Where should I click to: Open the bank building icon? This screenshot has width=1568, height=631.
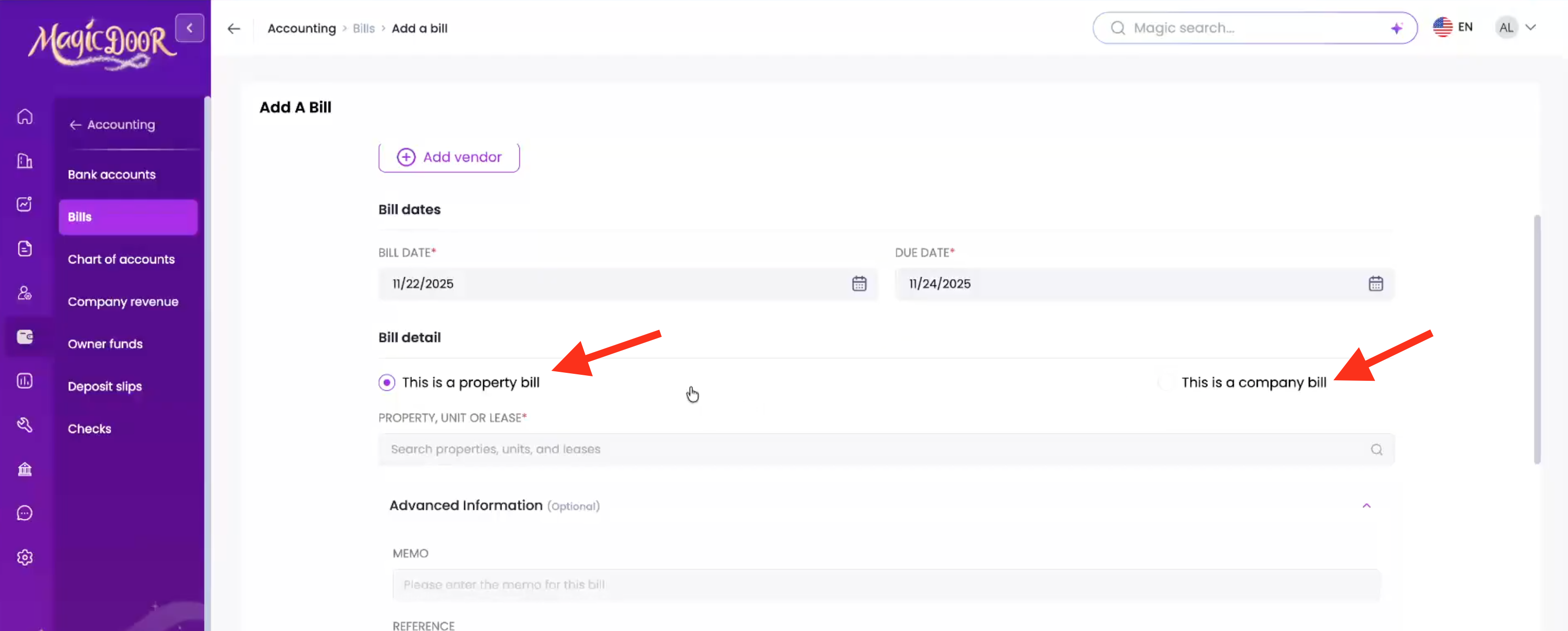click(x=25, y=469)
